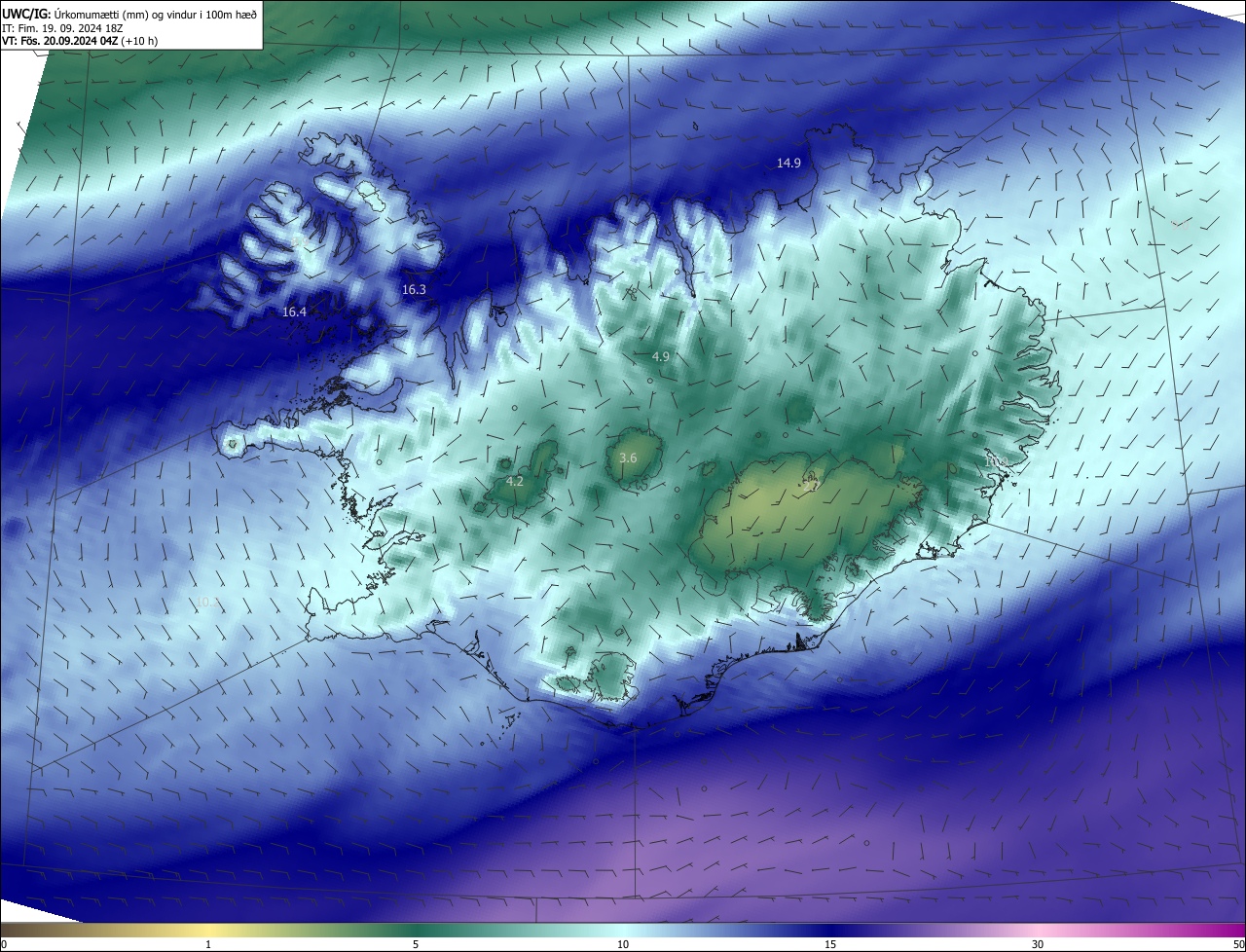
Task: Click the 14.9 value on the map
Action: [x=788, y=163]
